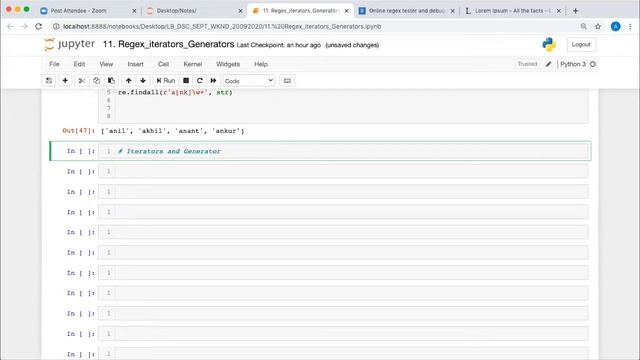Switch to Online regex tester tab
Viewport: 640px width, 360px height.
[x=407, y=11]
